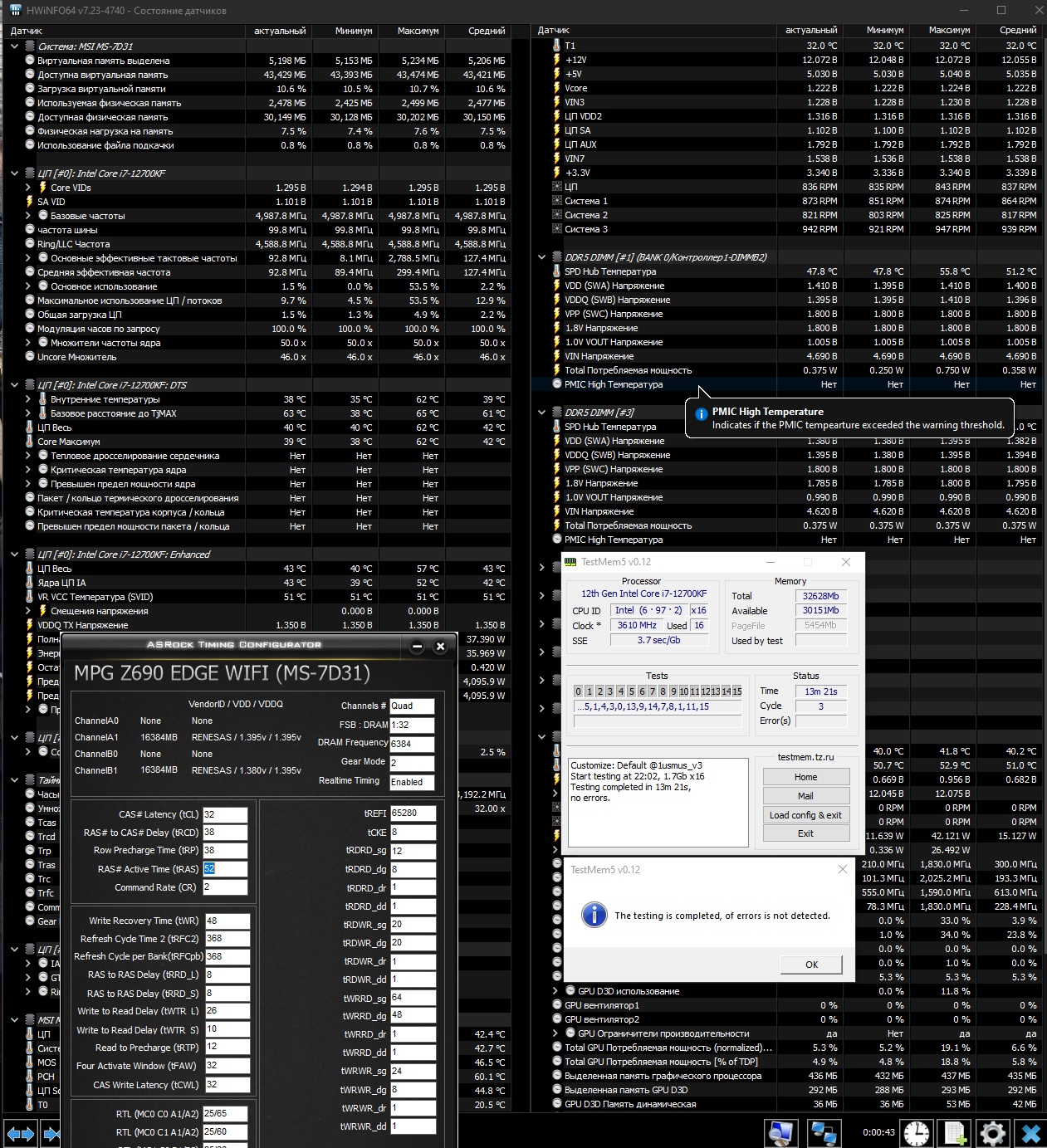The height and width of the screenshot is (1148, 1047).
Task: Expand Внутренние температуры row
Action: click(x=28, y=399)
